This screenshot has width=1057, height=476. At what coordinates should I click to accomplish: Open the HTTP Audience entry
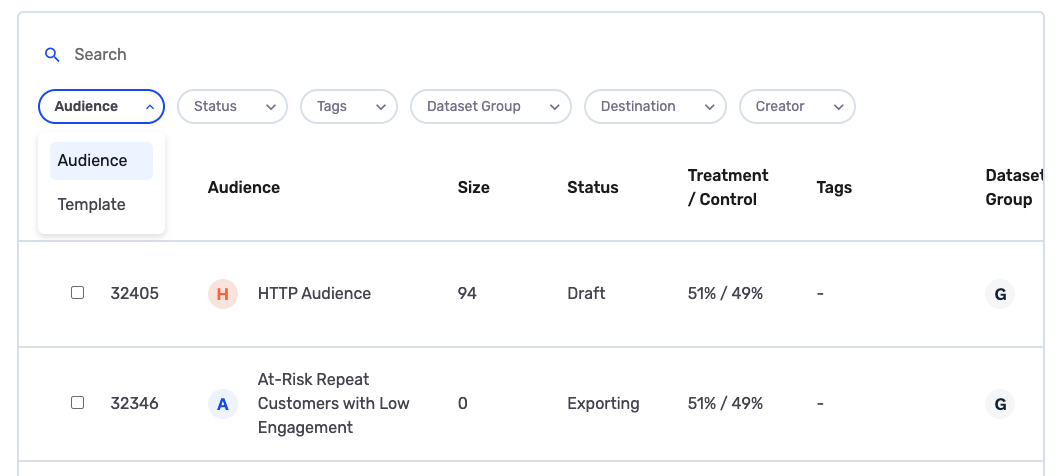click(x=314, y=294)
